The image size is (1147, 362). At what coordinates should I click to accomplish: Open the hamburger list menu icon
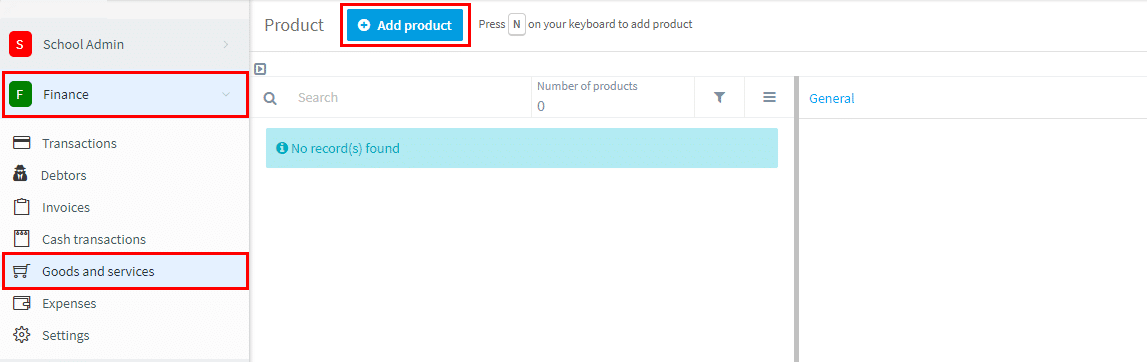[769, 97]
